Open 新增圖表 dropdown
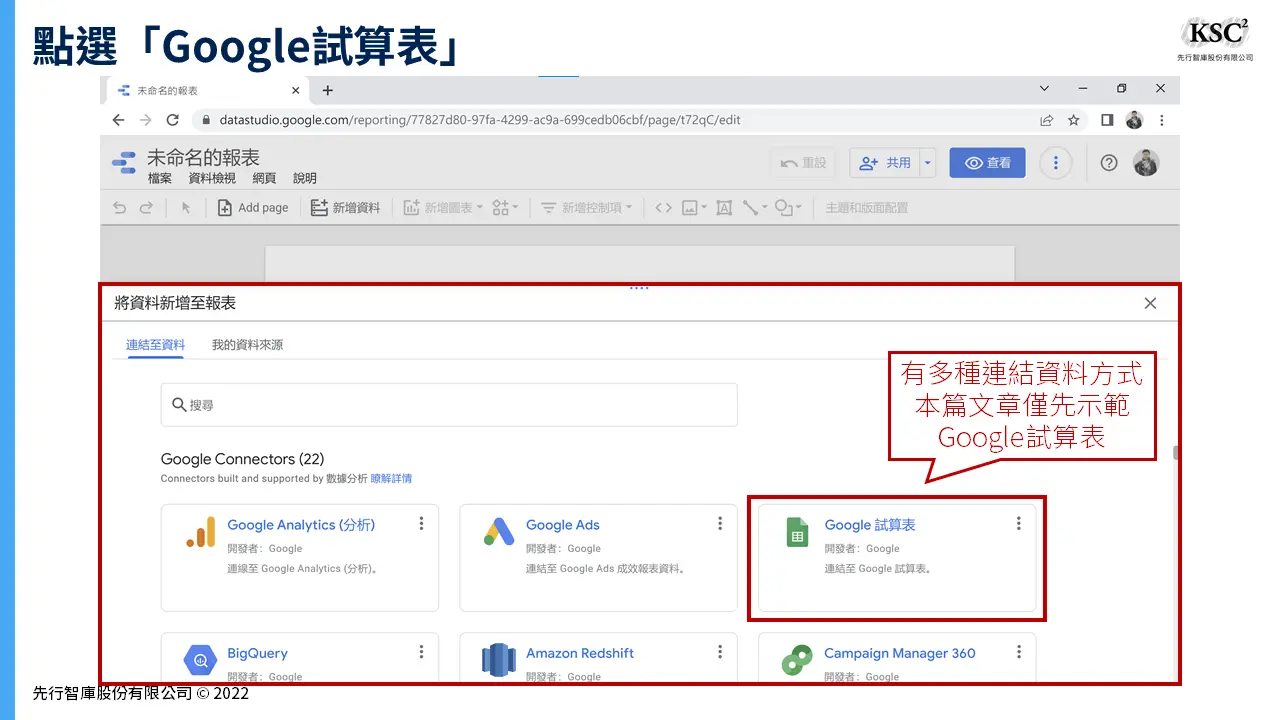 (x=443, y=208)
